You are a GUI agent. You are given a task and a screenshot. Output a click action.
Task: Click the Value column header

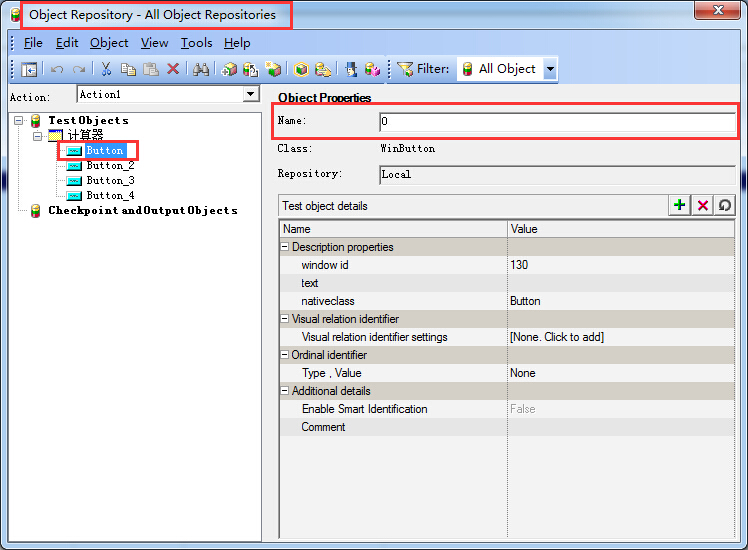pyautogui.click(x=621, y=229)
